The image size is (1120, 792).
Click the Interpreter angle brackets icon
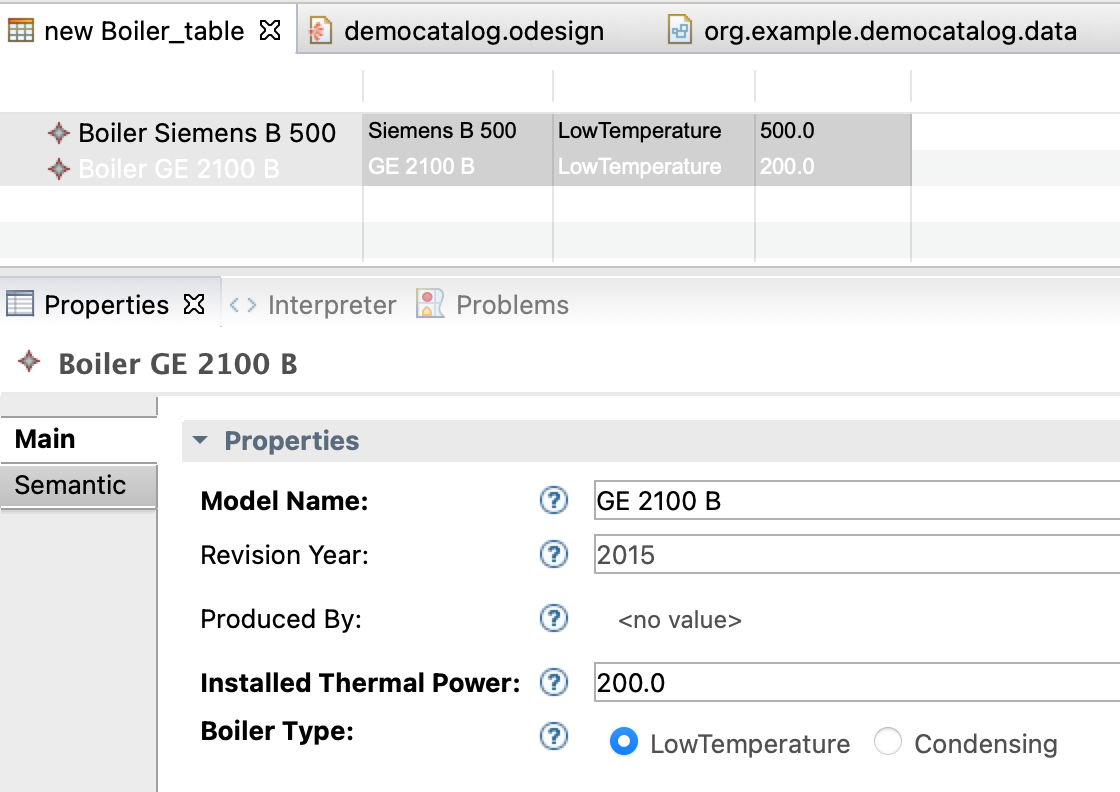[243, 305]
